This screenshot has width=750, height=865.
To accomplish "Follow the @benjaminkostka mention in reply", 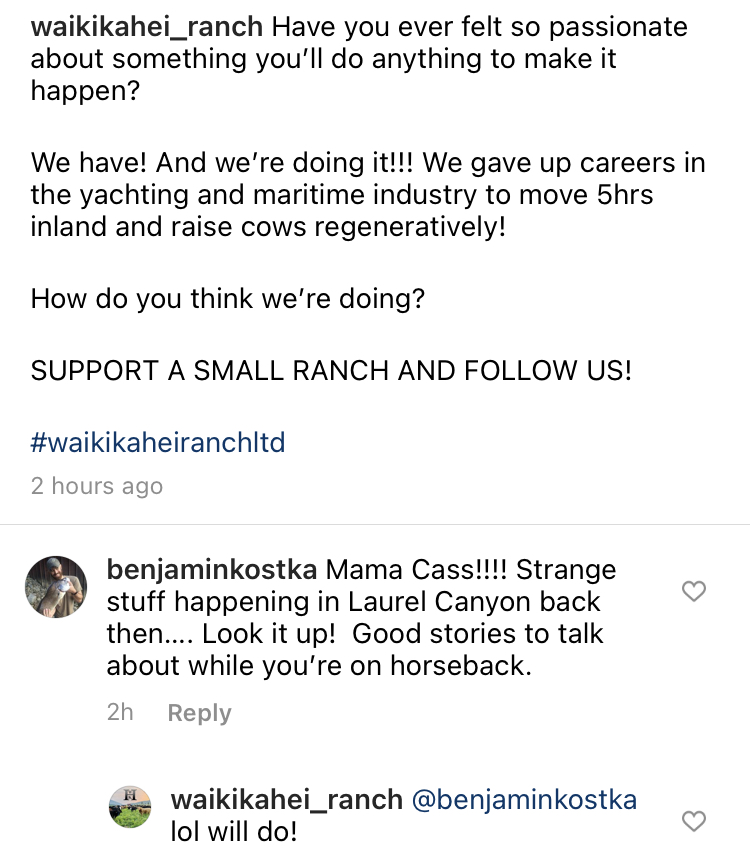I will pos(524,801).
